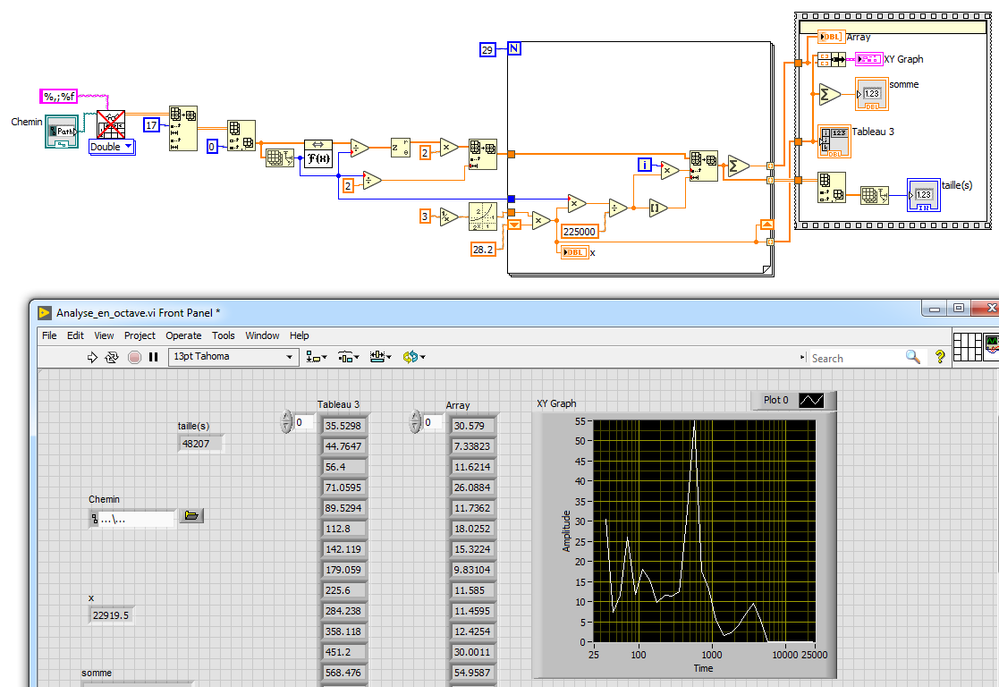Click the taille(s) indicator terminal
Viewport: 999px width, 687px height.
pos(924,195)
